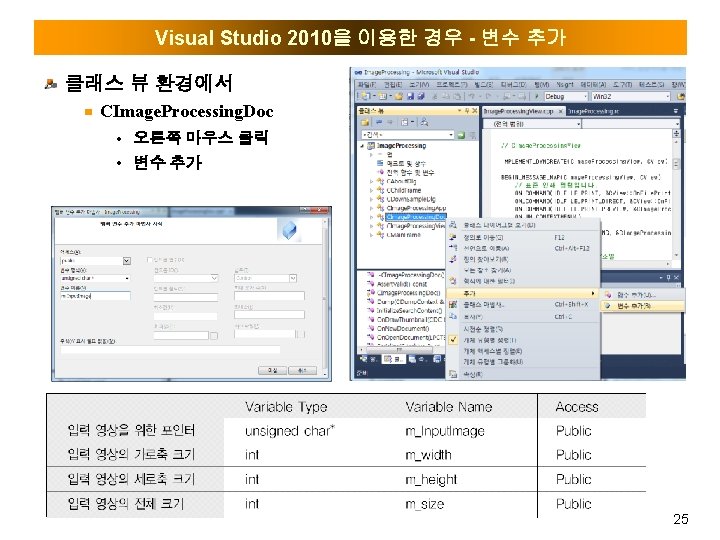The width and height of the screenshot is (720, 540).
Task: Click the wizard cube image in Add Variable dialog
Action: point(289,230)
